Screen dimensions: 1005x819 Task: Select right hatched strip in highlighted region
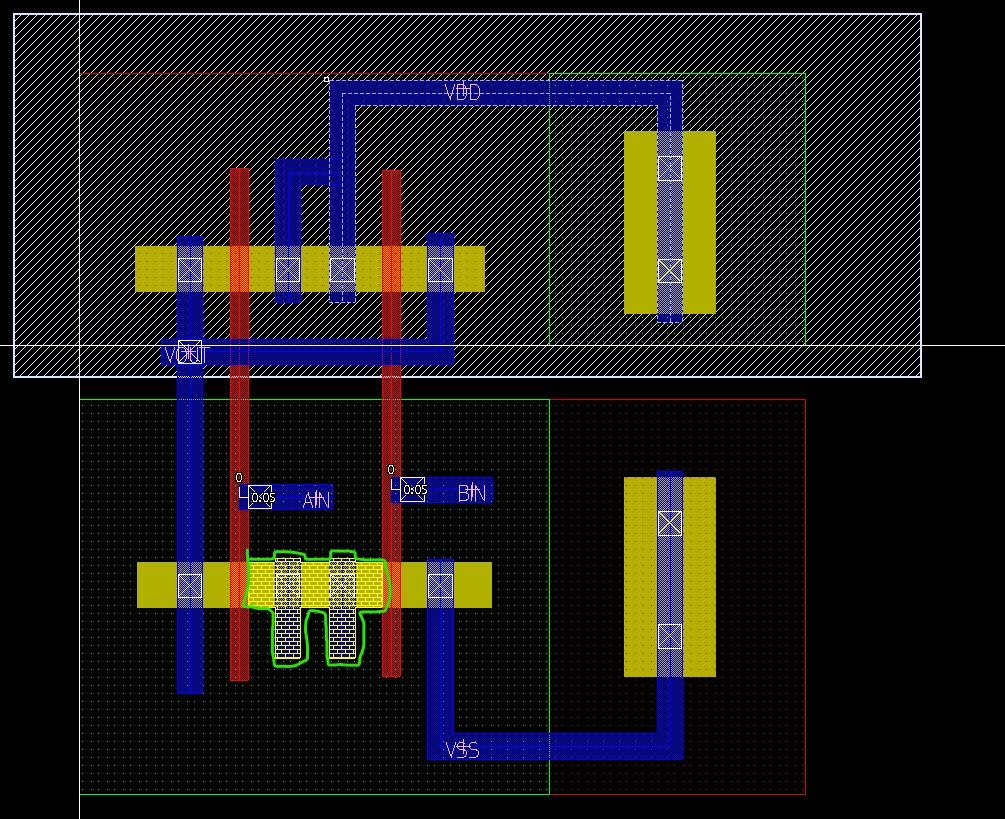click(342, 609)
